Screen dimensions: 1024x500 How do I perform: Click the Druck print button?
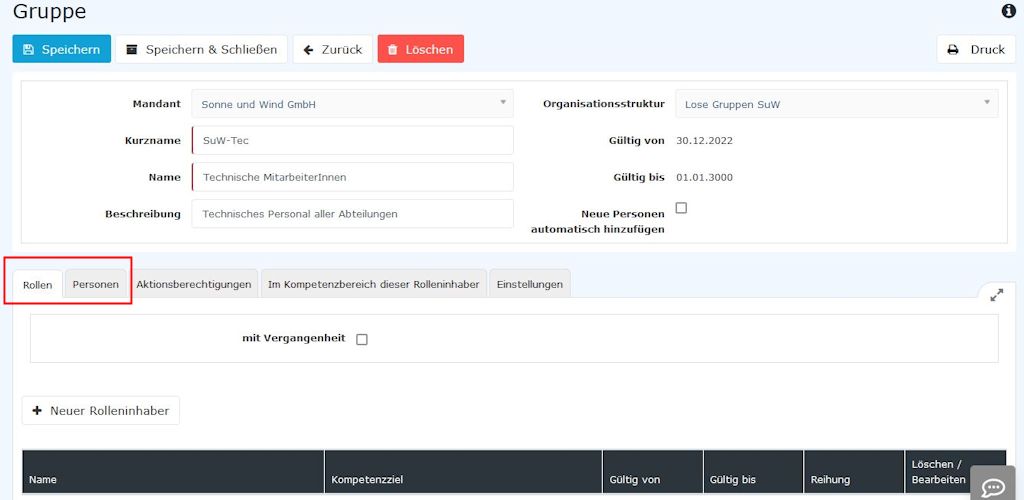click(x=976, y=49)
